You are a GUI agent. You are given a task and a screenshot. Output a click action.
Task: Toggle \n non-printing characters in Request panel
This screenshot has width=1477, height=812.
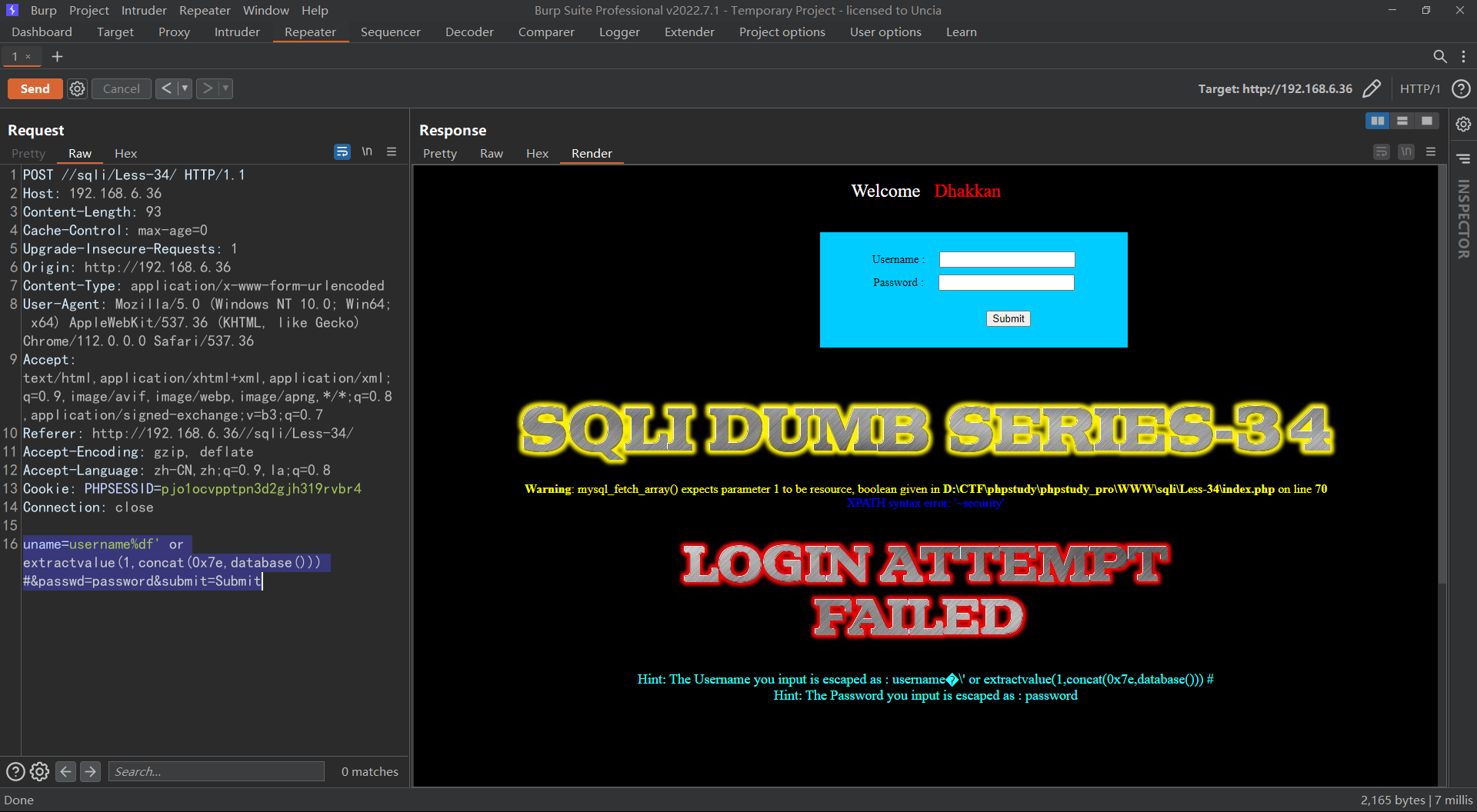(367, 151)
